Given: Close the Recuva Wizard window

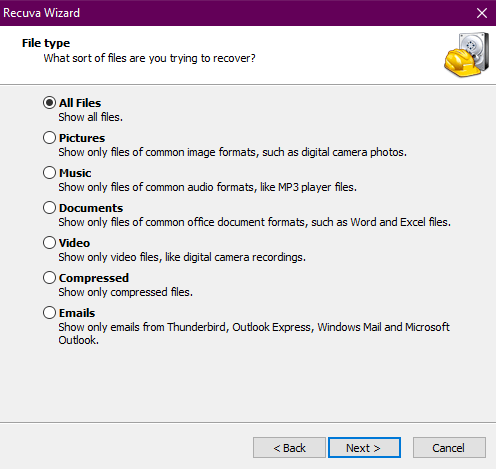Looking at the screenshot, I should coord(482,13).
